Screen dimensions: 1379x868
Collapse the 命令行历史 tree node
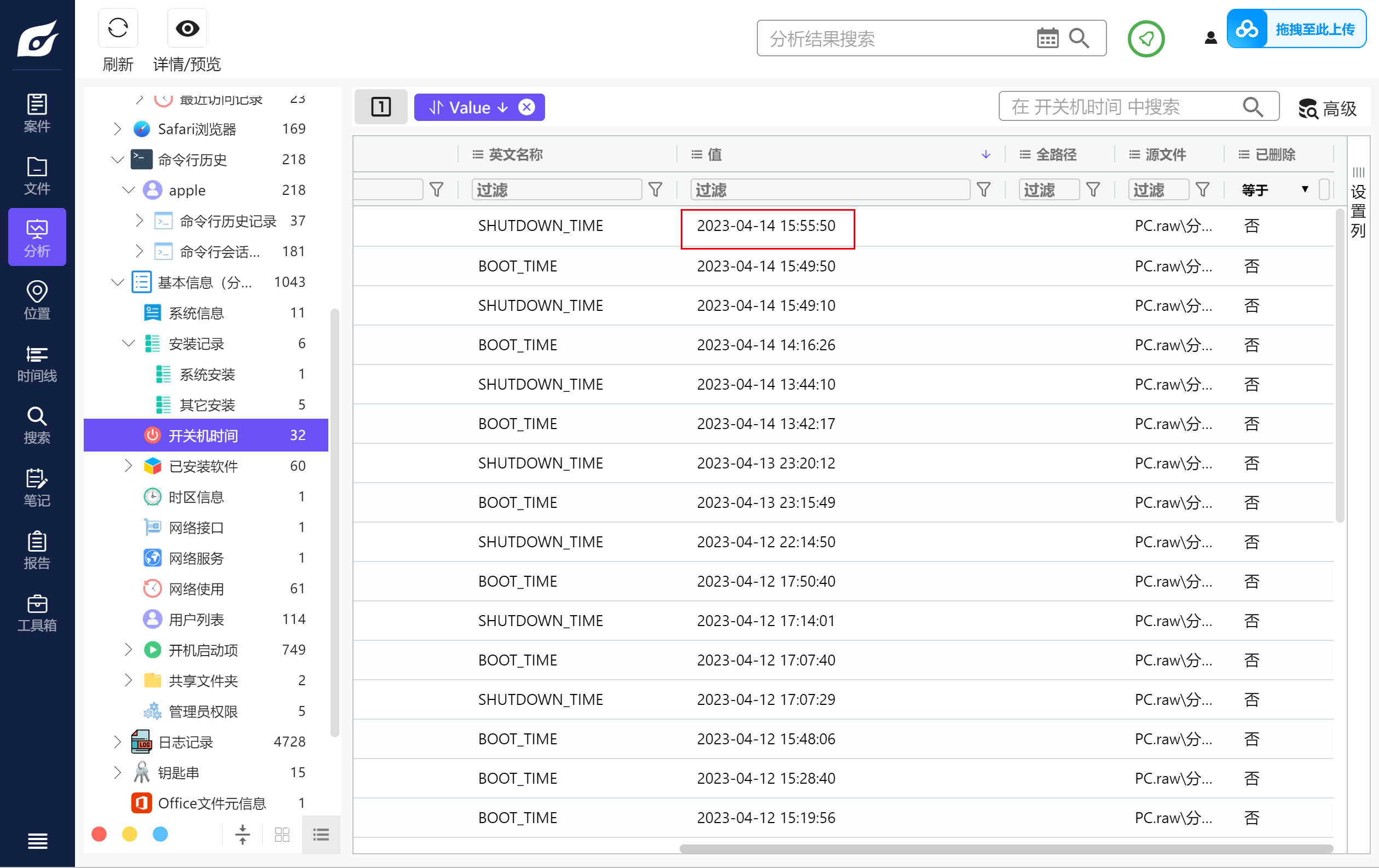tap(118, 159)
